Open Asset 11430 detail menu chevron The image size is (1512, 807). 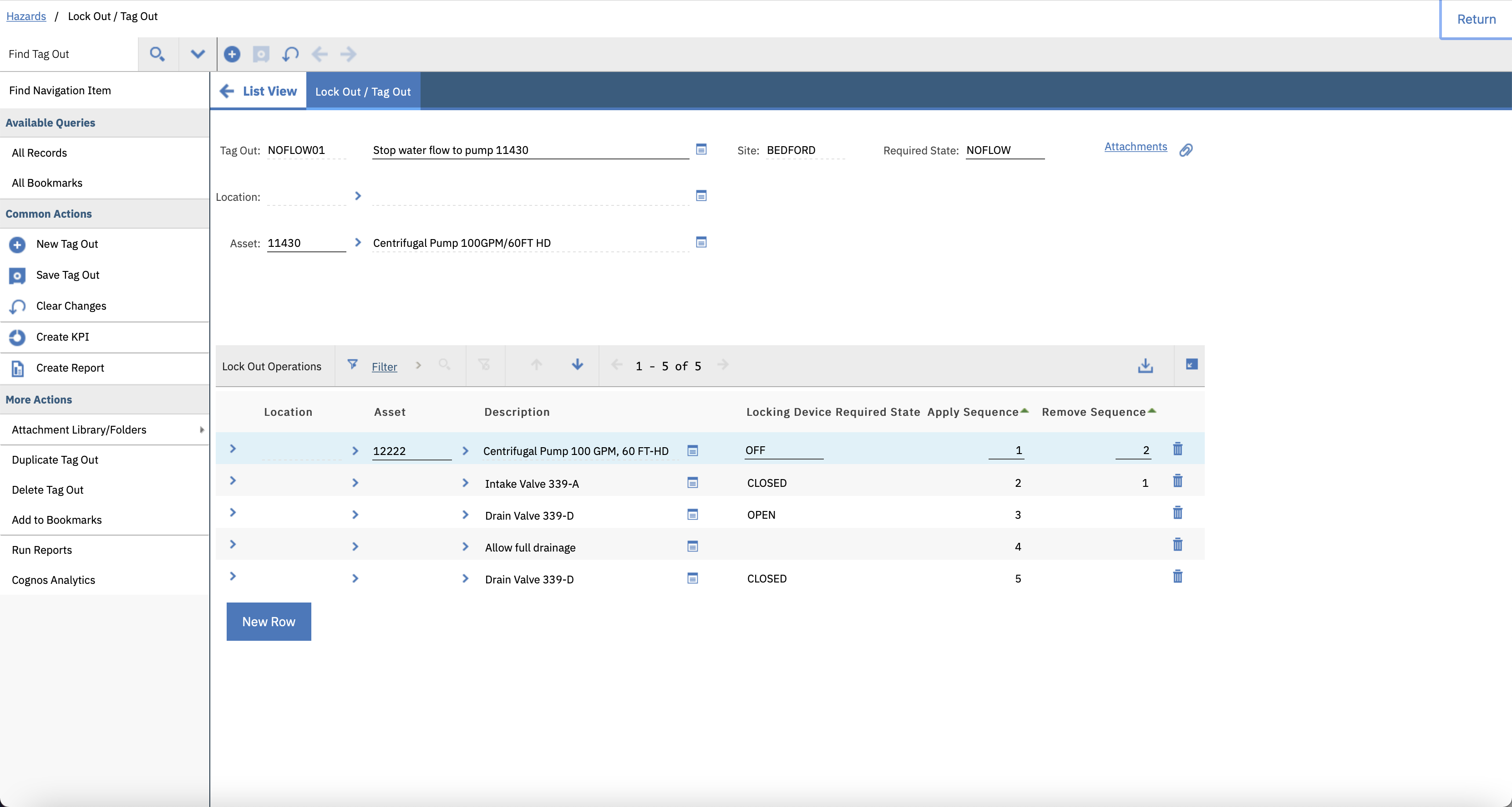coord(358,243)
